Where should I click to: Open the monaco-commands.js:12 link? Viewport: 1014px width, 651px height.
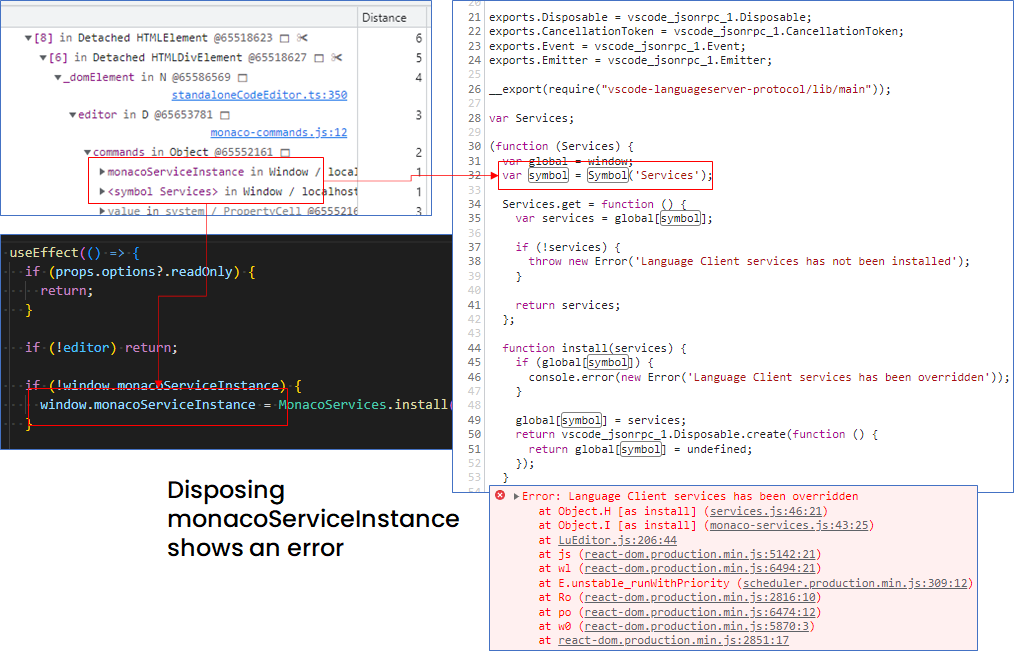coord(278,131)
